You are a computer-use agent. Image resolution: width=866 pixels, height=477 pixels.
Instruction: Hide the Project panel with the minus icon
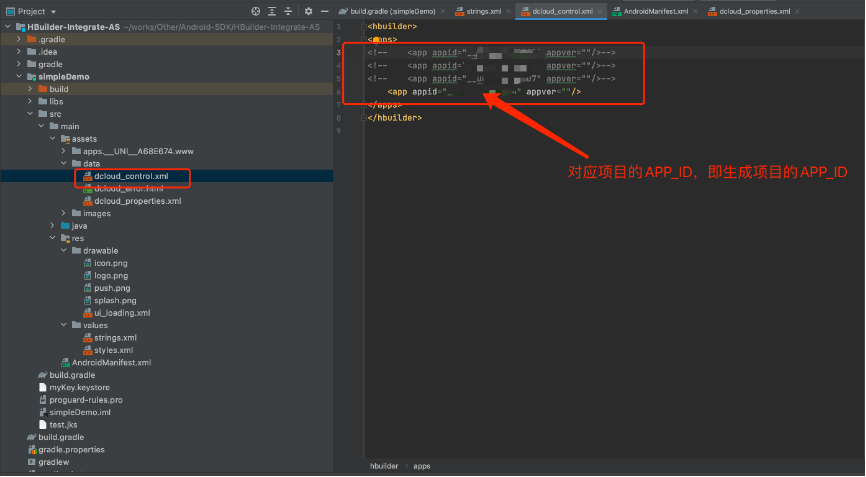325,11
